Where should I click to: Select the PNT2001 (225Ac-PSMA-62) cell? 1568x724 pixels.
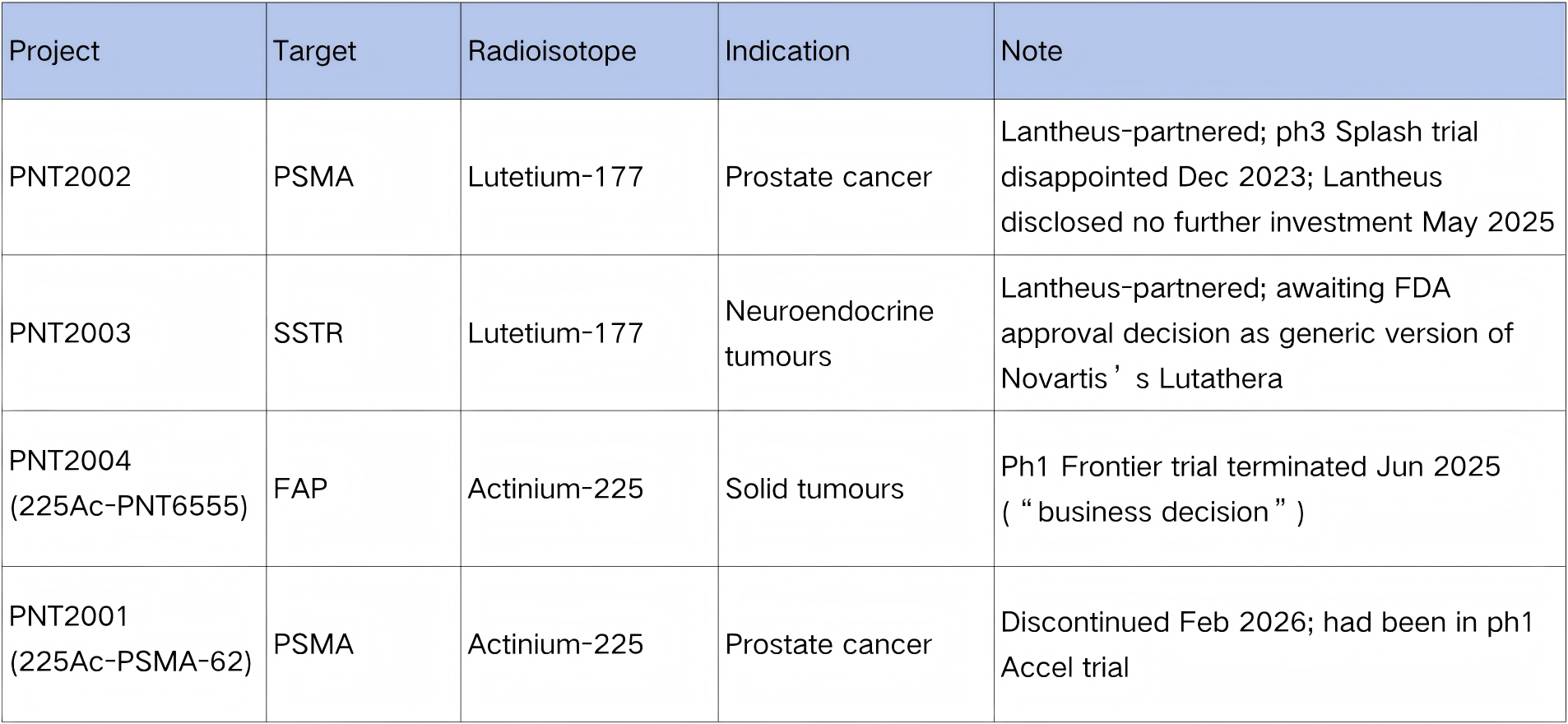pyautogui.click(x=130, y=638)
